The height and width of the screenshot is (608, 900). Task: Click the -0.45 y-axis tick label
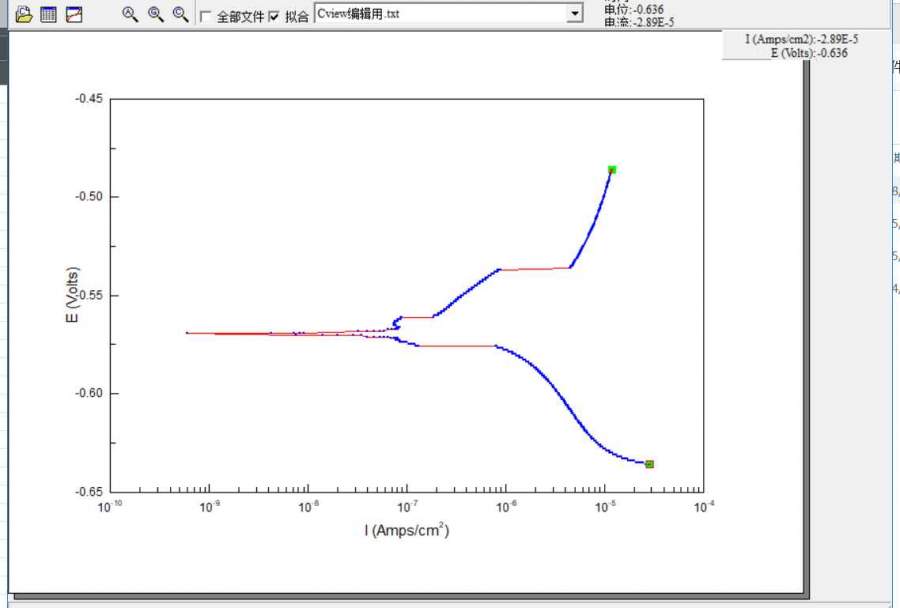[x=89, y=99]
